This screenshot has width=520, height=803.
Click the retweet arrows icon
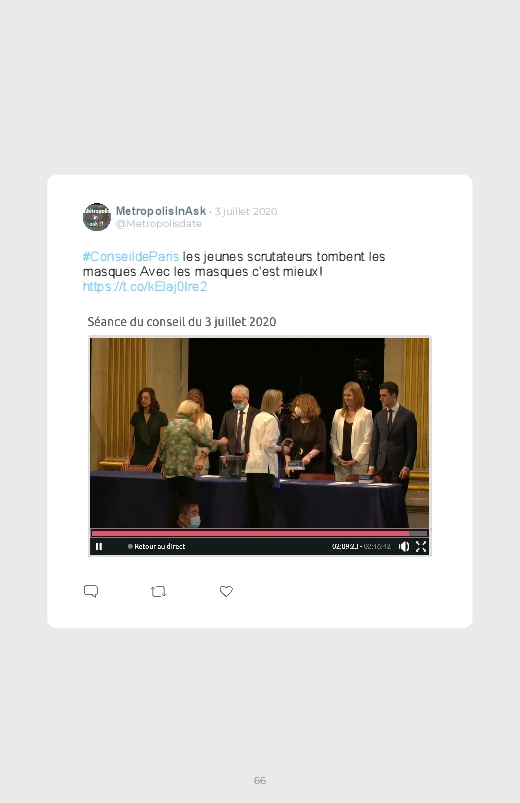[158, 591]
